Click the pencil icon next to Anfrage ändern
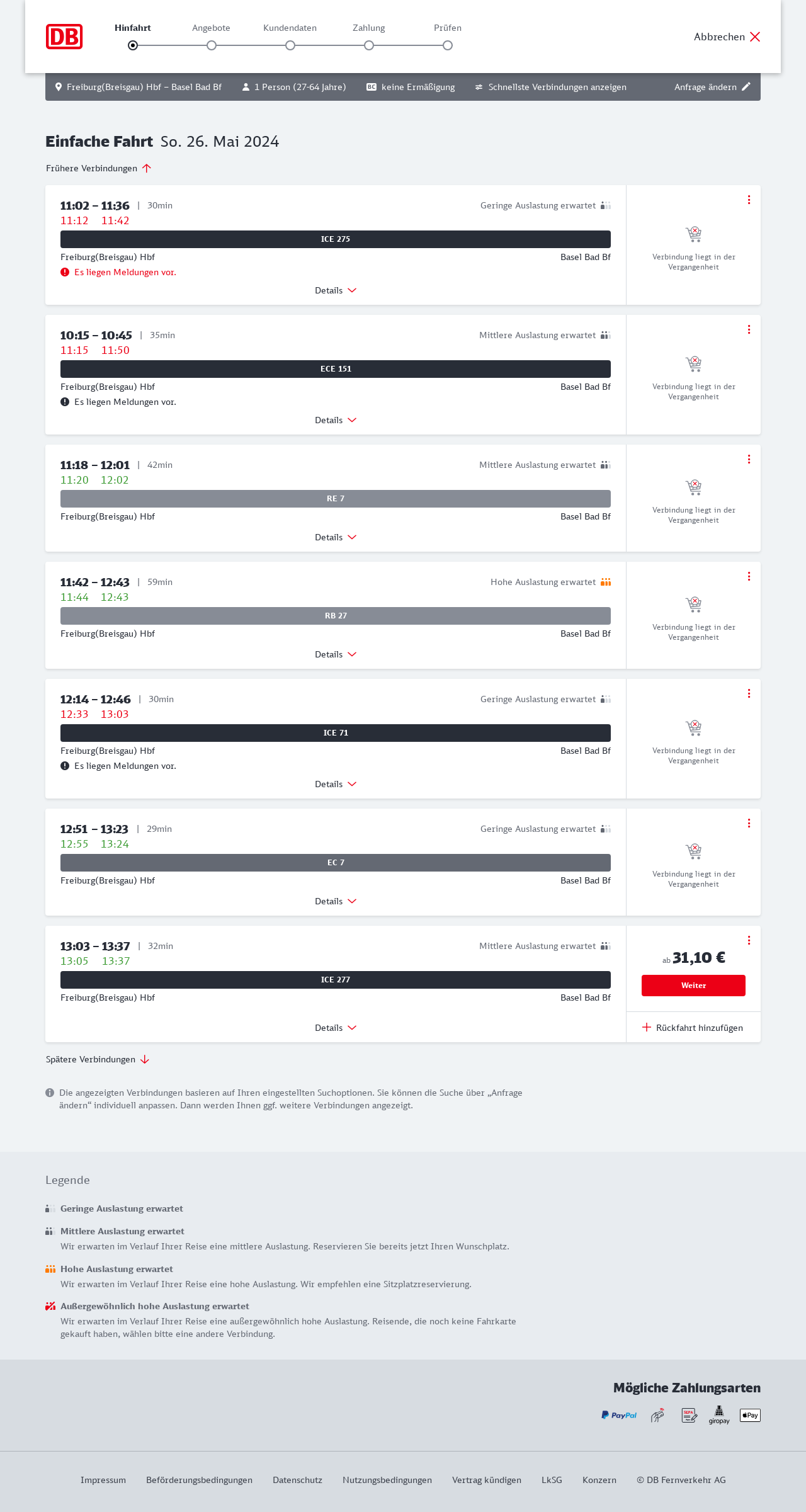 click(x=746, y=87)
